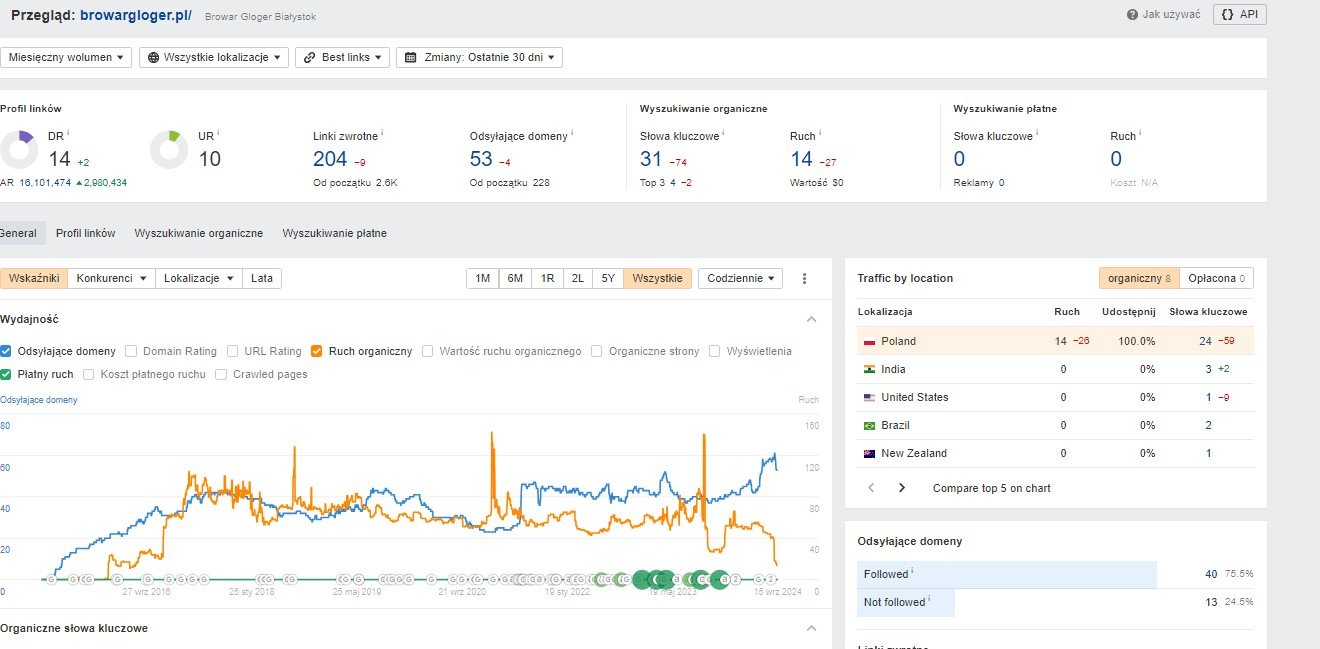Image resolution: width=1320 pixels, height=649 pixels.
Task: Set chart range to 1R
Action: tap(547, 279)
